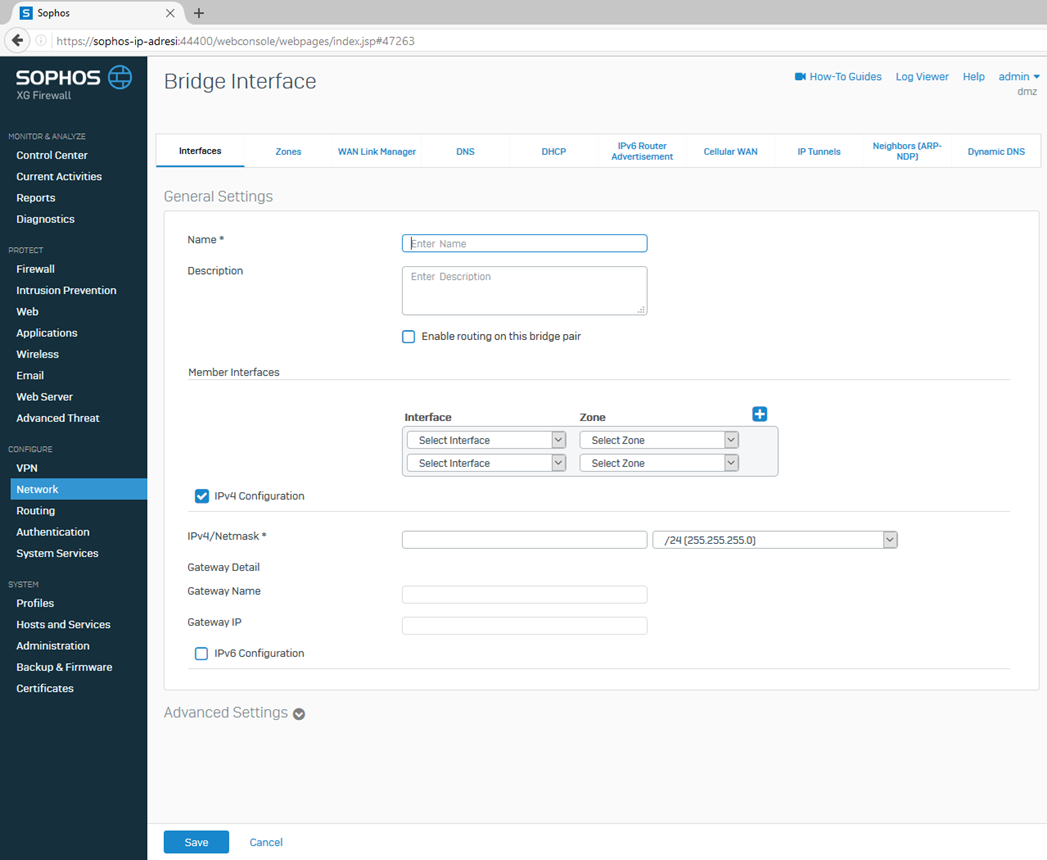
Task: Open Reports in sidebar
Action: point(36,198)
